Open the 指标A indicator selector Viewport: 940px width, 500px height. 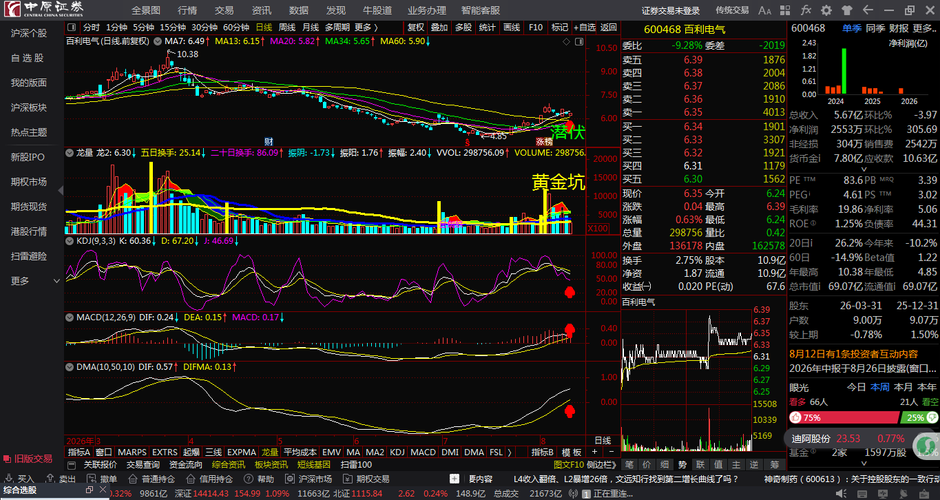coord(79,452)
